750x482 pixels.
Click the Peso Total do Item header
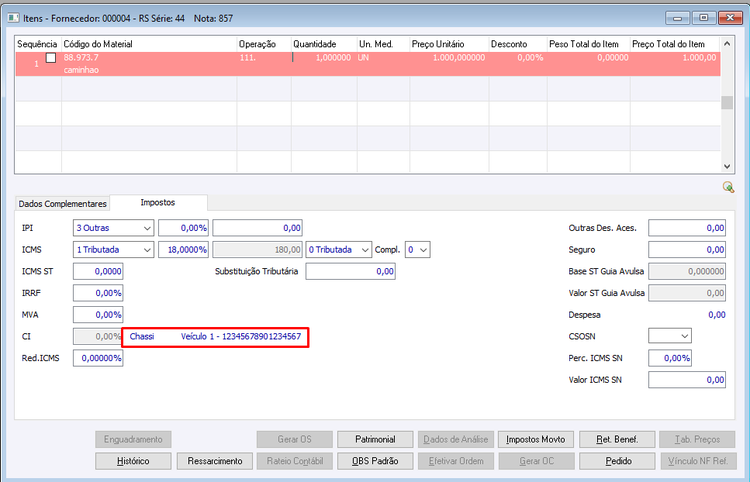[589, 44]
